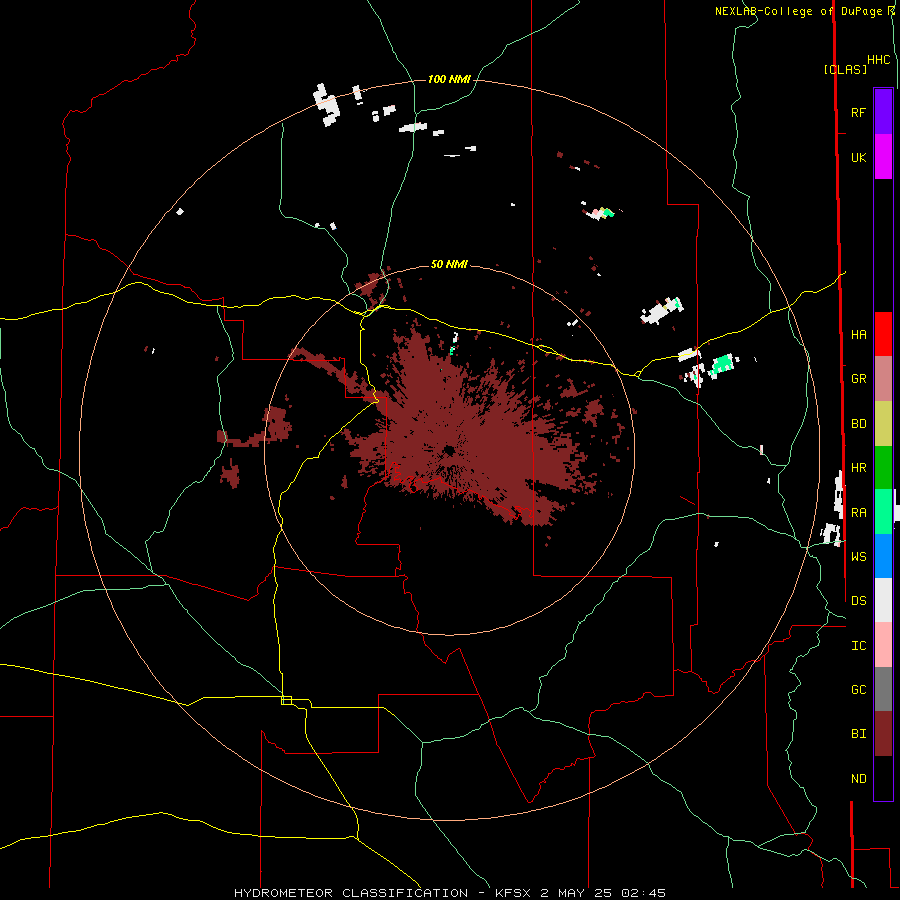
Task: Click the 'BI' legend label
Action: pyautogui.click(x=858, y=734)
